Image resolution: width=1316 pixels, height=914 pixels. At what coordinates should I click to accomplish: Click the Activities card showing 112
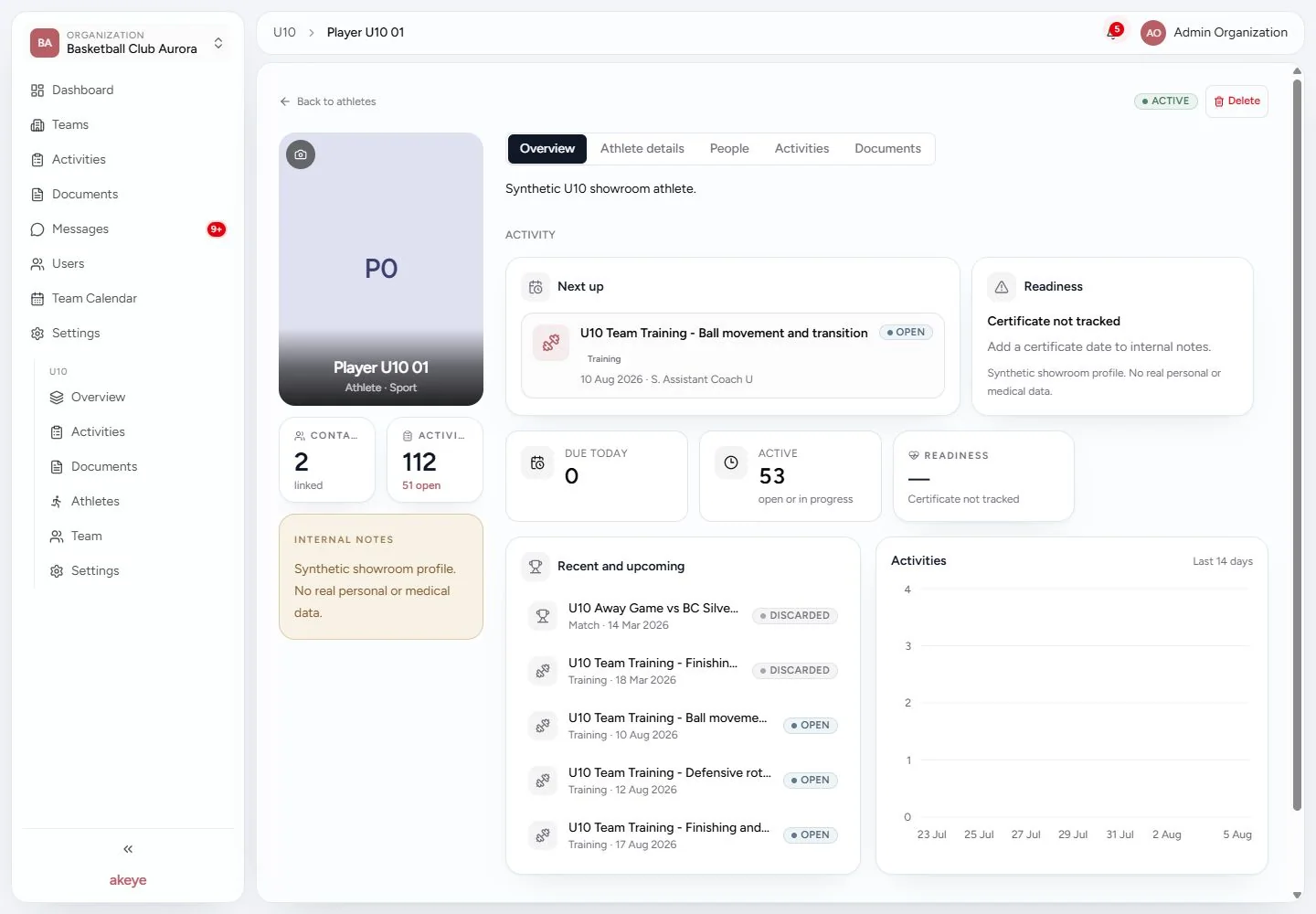tap(435, 460)
